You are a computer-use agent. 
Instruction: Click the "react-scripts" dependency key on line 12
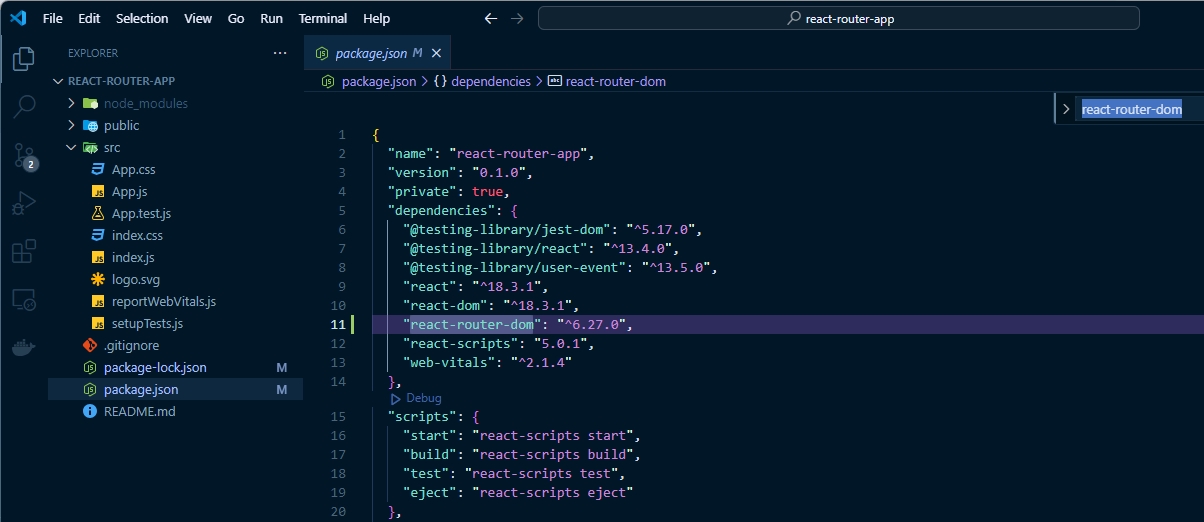[x=464, y=343]
